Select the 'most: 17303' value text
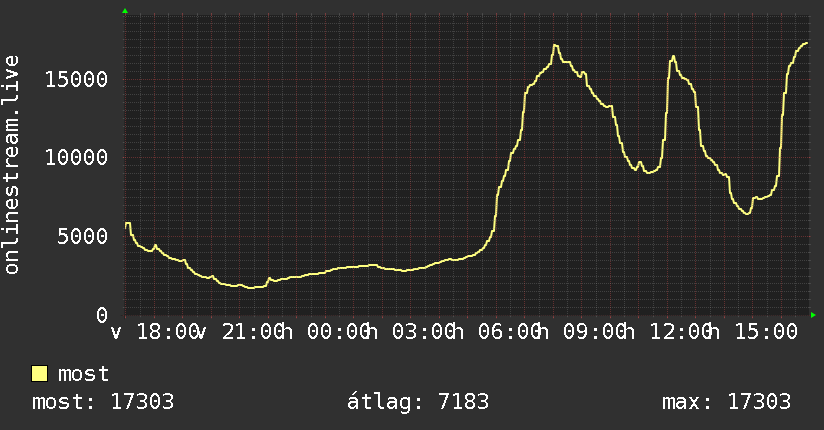Screen dimensions: 824x430 (x=103, y=402)
